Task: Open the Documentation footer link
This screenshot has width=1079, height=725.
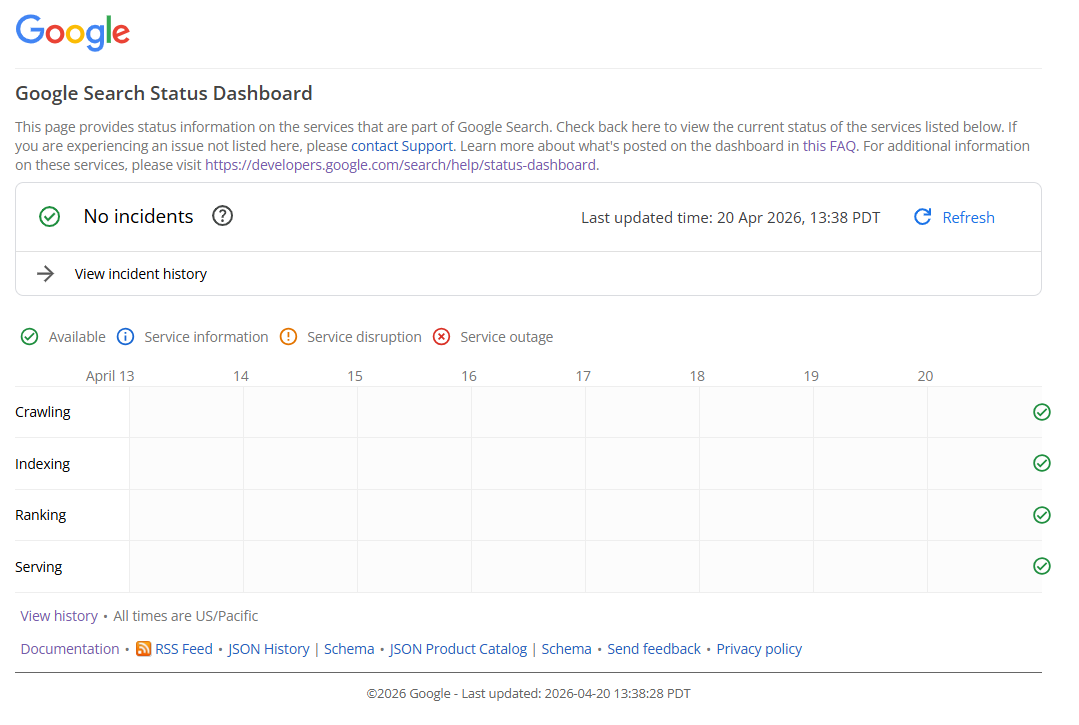Action: (70, 649)
